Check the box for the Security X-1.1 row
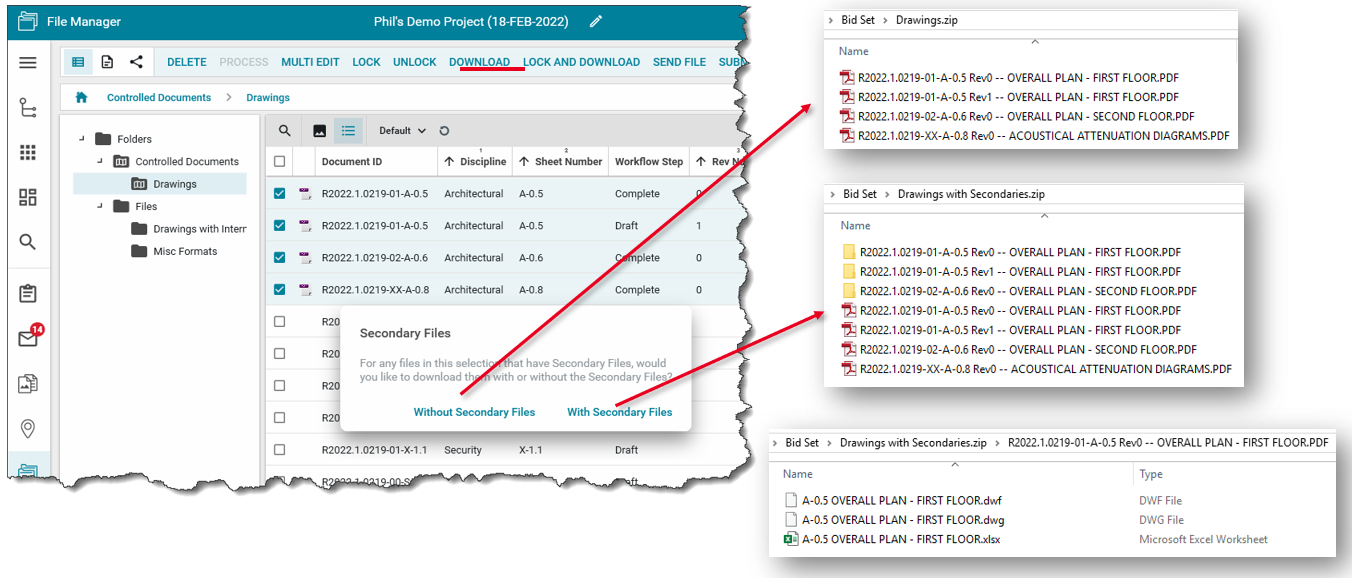The image size is (1352, 578). [x=280, y=450]
